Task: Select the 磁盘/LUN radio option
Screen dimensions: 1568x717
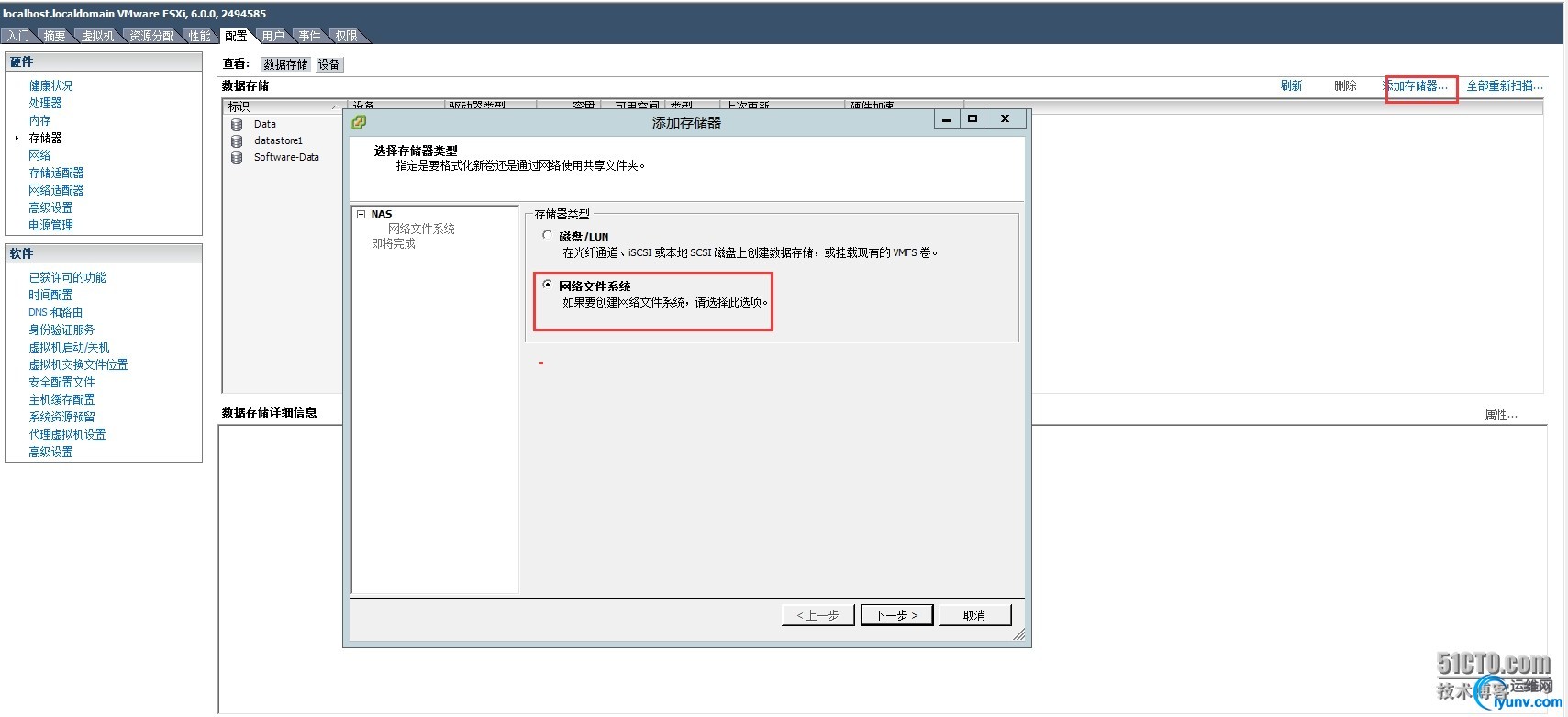Action: click(548, 235)
